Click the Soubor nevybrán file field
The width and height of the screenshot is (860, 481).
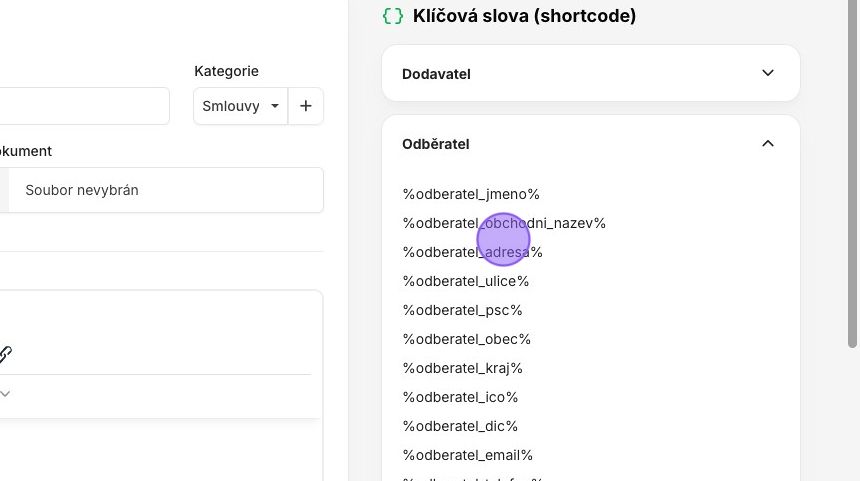click(x=162, y=190)
